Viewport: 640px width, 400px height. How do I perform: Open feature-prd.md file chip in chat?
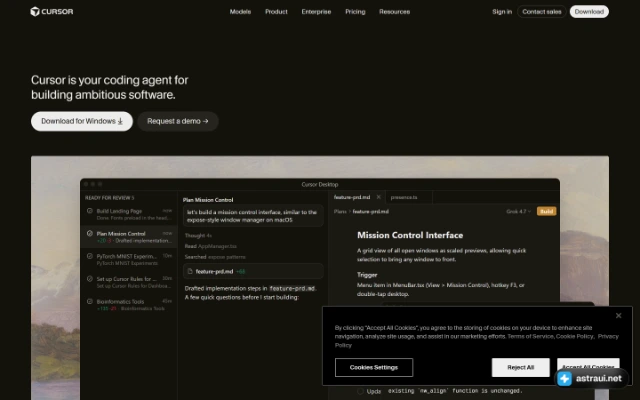pyautogui.click(x=253, y=271)
